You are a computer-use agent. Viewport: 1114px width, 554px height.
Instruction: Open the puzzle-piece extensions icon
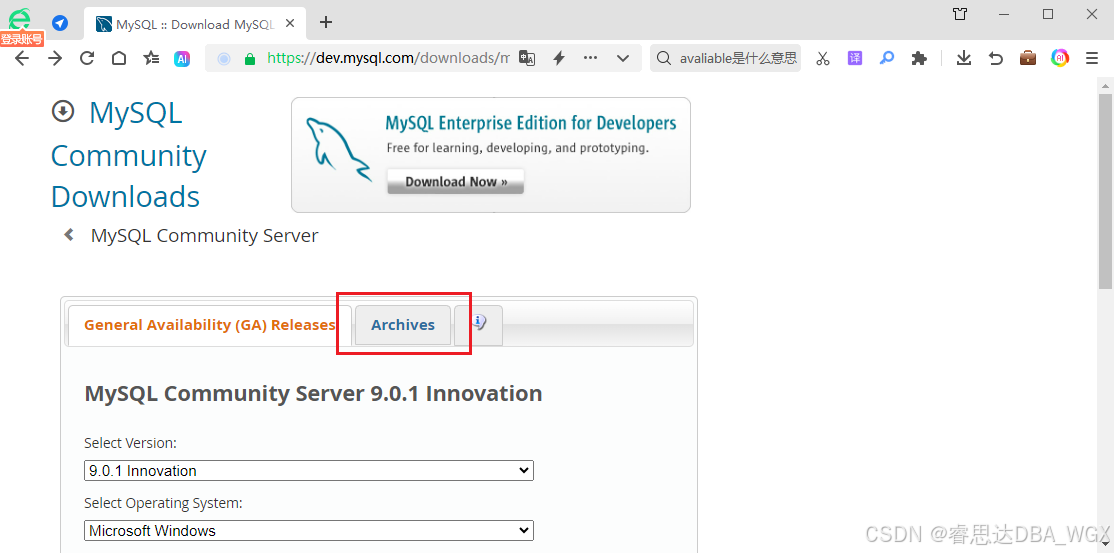(919, 58)
